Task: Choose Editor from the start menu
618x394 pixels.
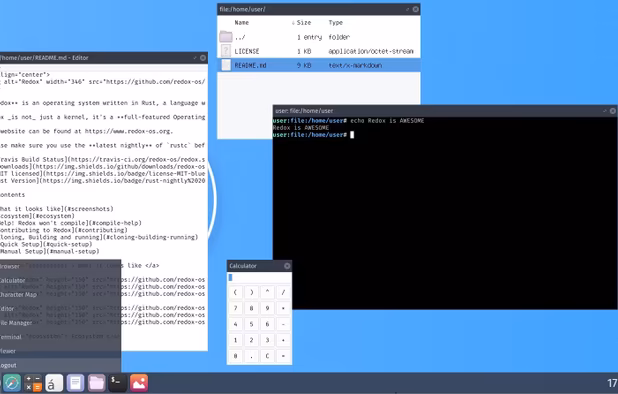Action: (x=60, y=309)
